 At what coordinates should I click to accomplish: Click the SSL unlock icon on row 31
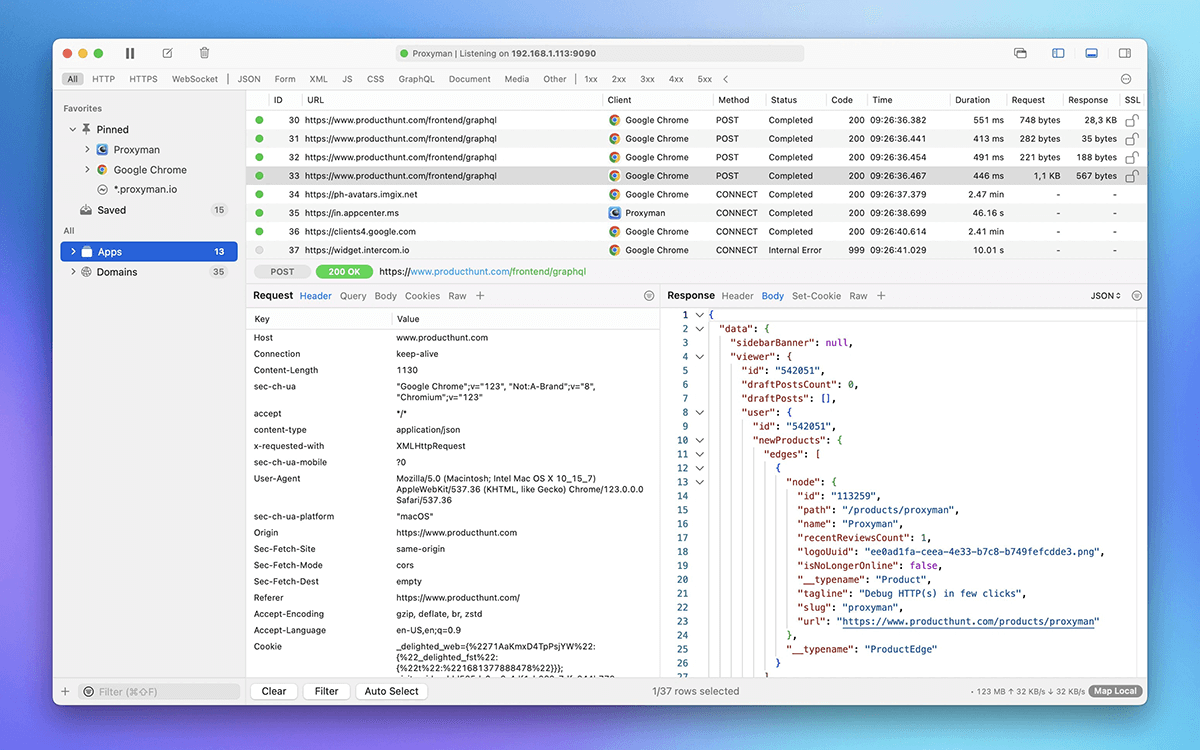click(x=1132, y=139)
